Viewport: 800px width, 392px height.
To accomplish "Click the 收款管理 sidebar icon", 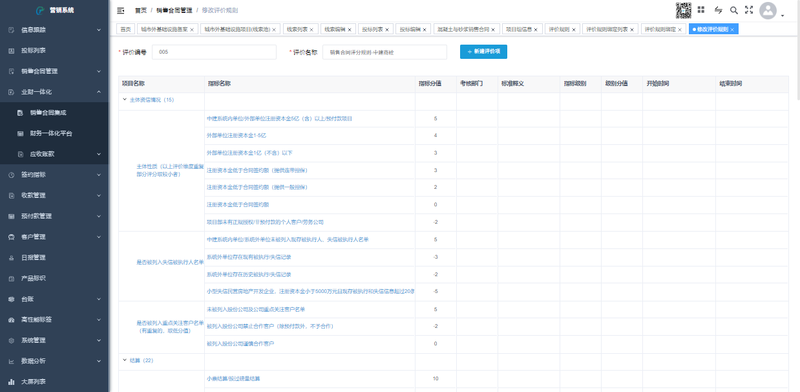I will pyautogui.click(x=11, y=195).
